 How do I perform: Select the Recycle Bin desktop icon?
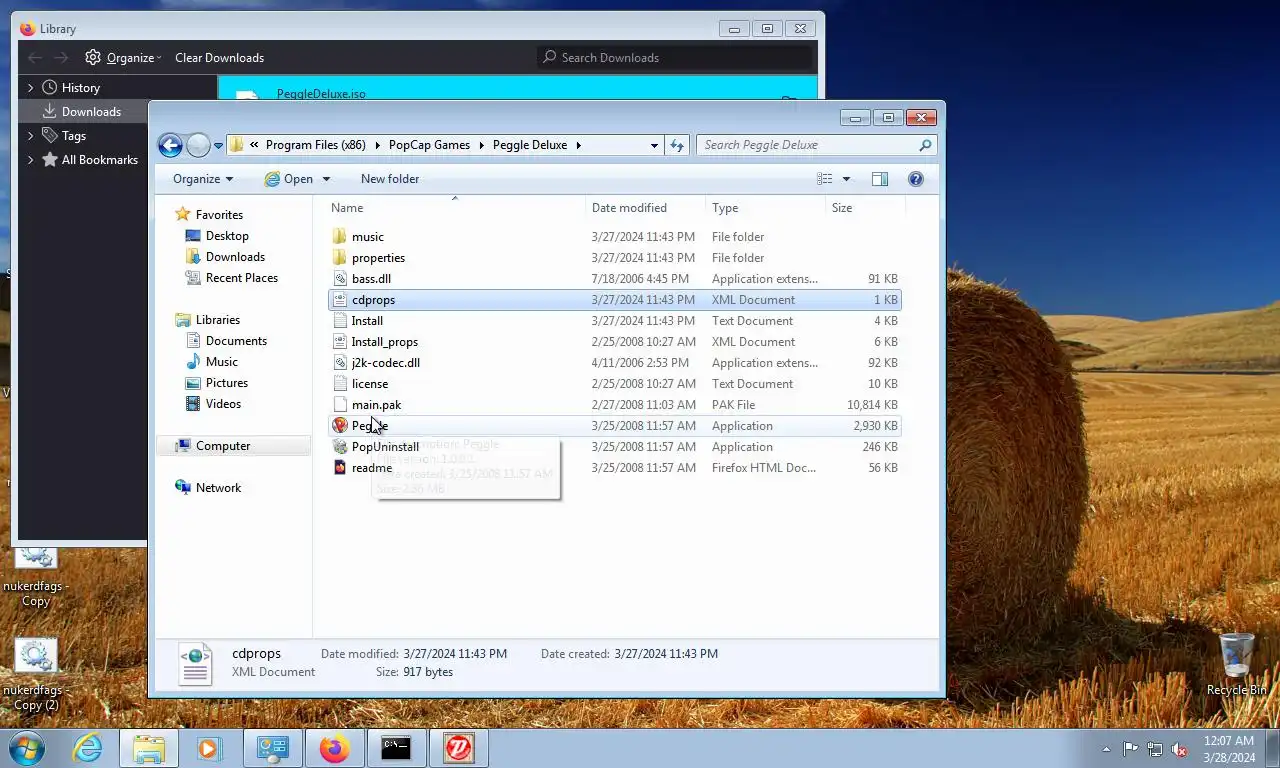pyautogui.click(x=1236, y=664)
